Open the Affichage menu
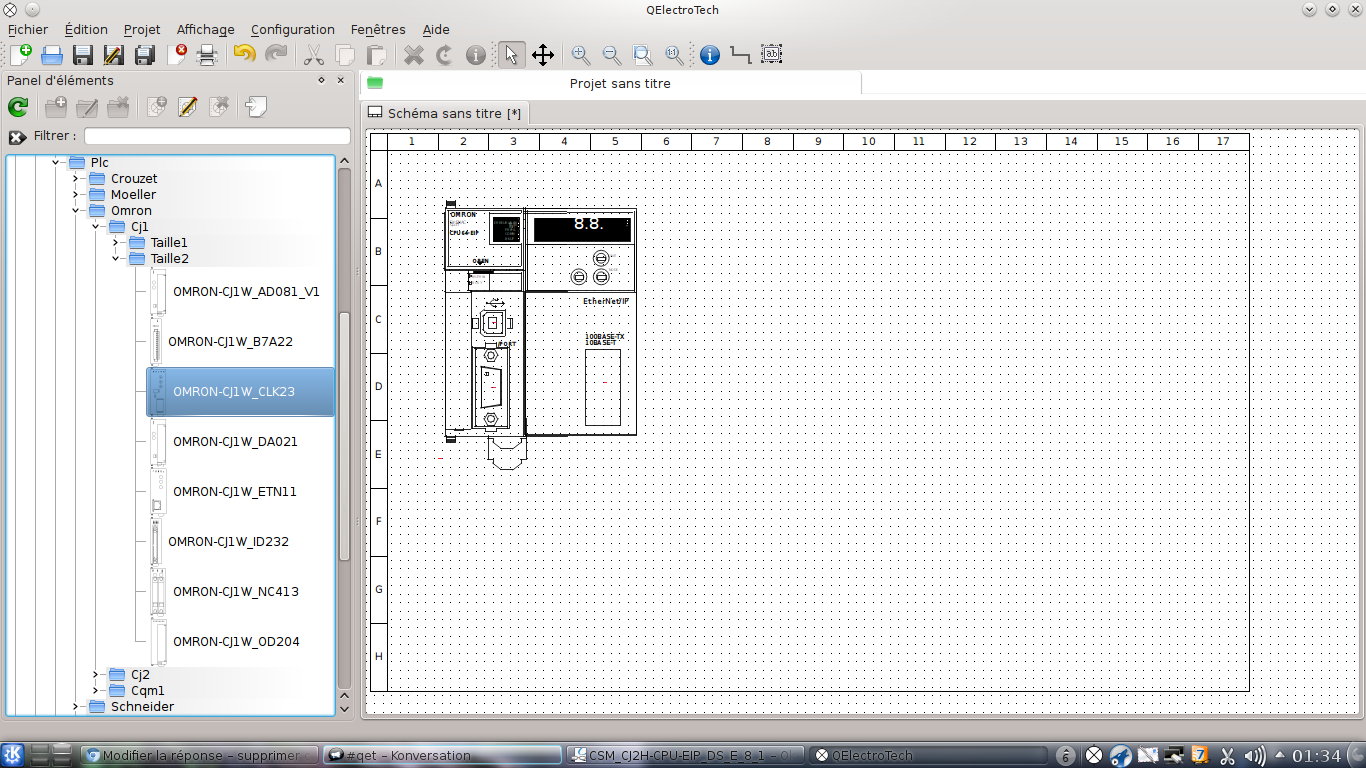The height and width of the screenshot is (768, 1366). (x=205, y=30)
